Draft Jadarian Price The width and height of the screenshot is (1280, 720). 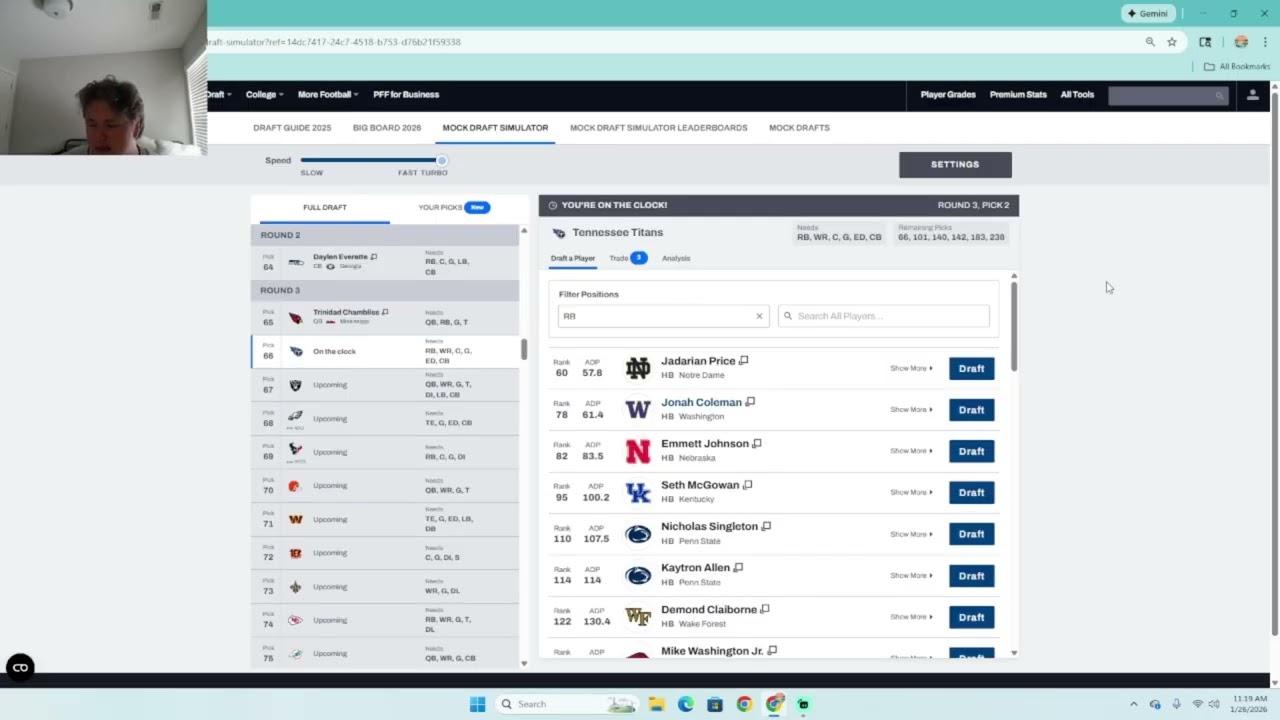[971, 368]
